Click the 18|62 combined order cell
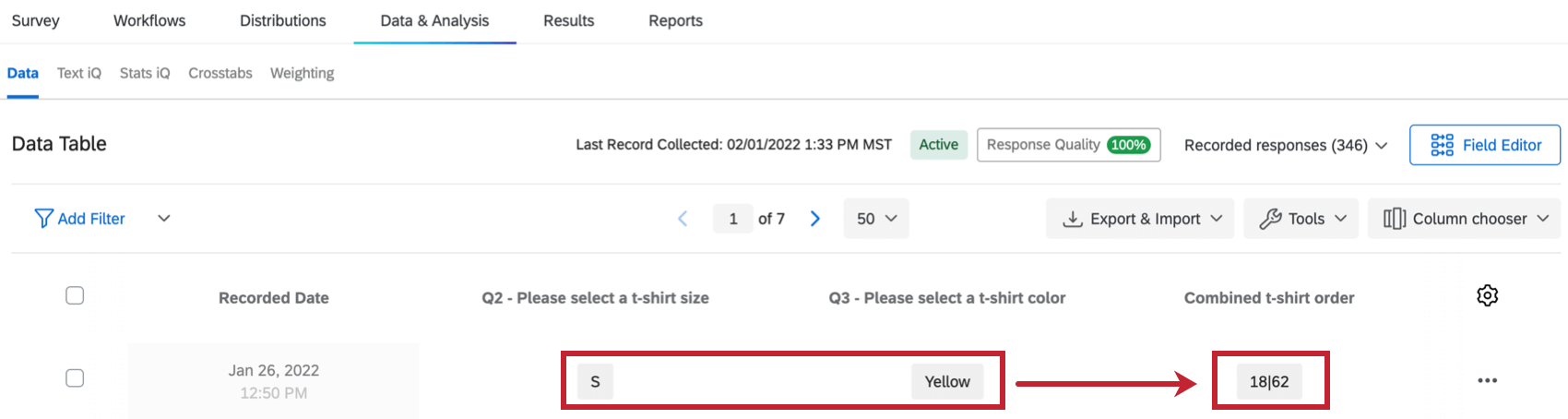This screenshot has height=419, width=1568. [x=1269, y=381]
